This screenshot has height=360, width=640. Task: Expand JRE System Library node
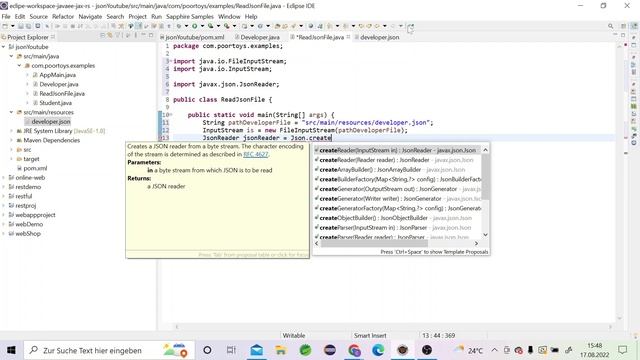pos(11,131)
